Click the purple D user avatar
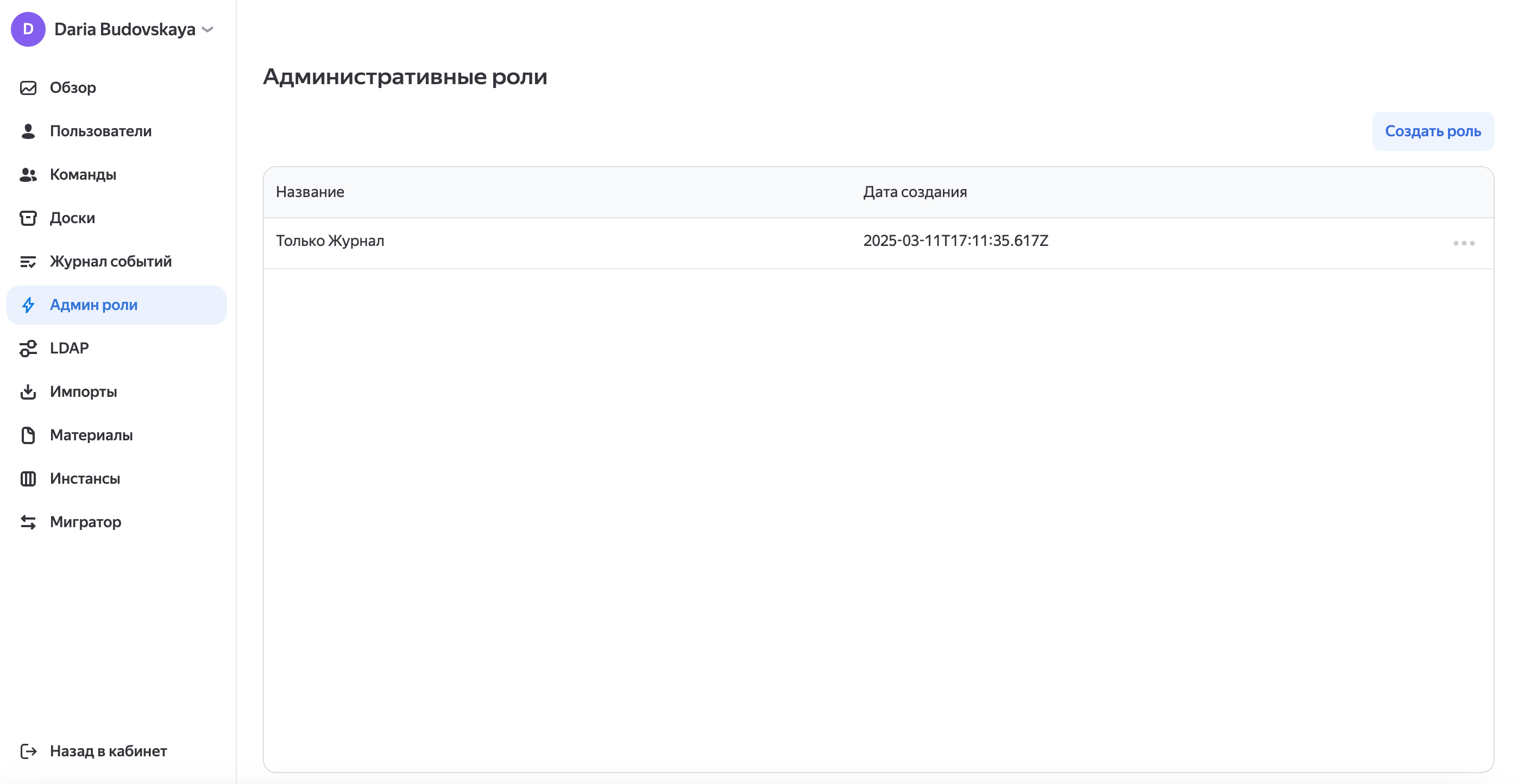The width and height of the screenshot is (1537, 784). 28,29
